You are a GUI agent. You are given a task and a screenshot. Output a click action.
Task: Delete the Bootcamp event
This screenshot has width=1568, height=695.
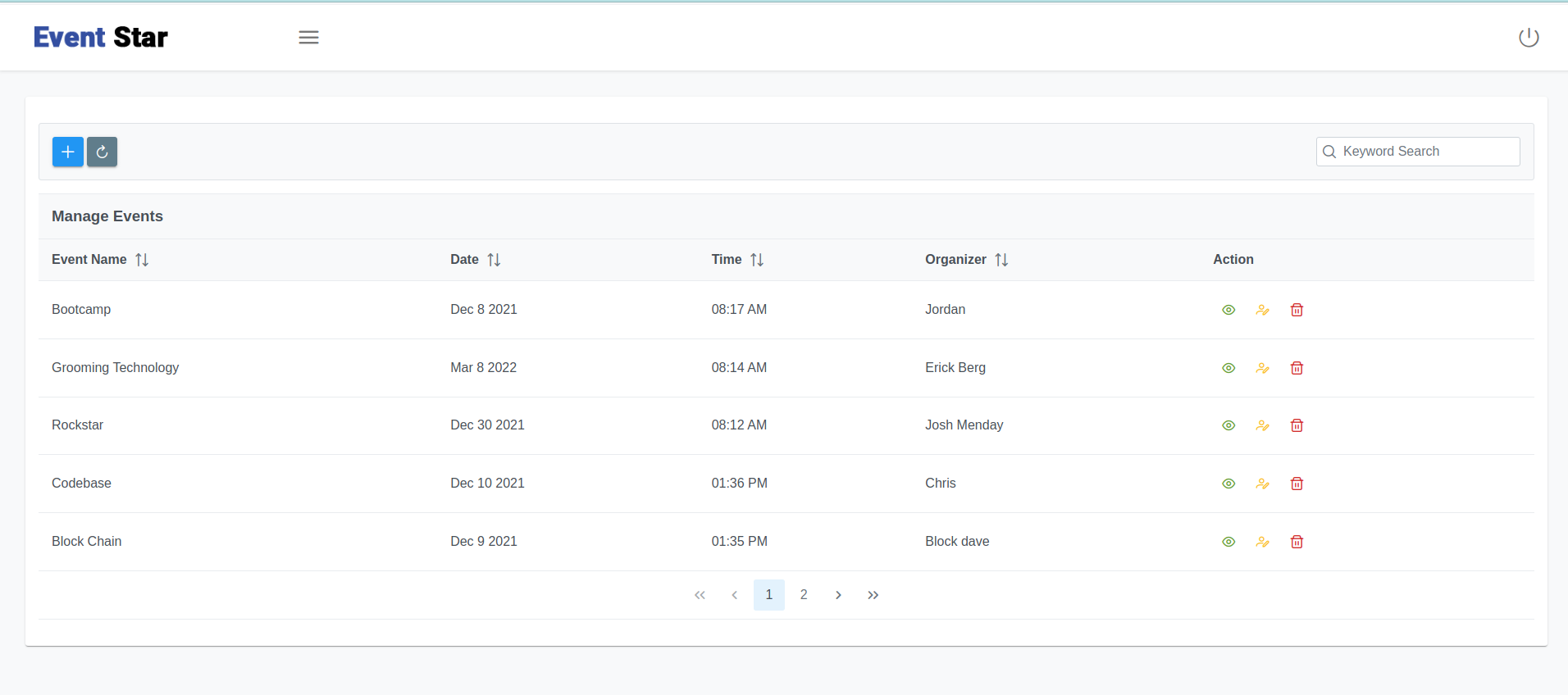point(1297,310)
